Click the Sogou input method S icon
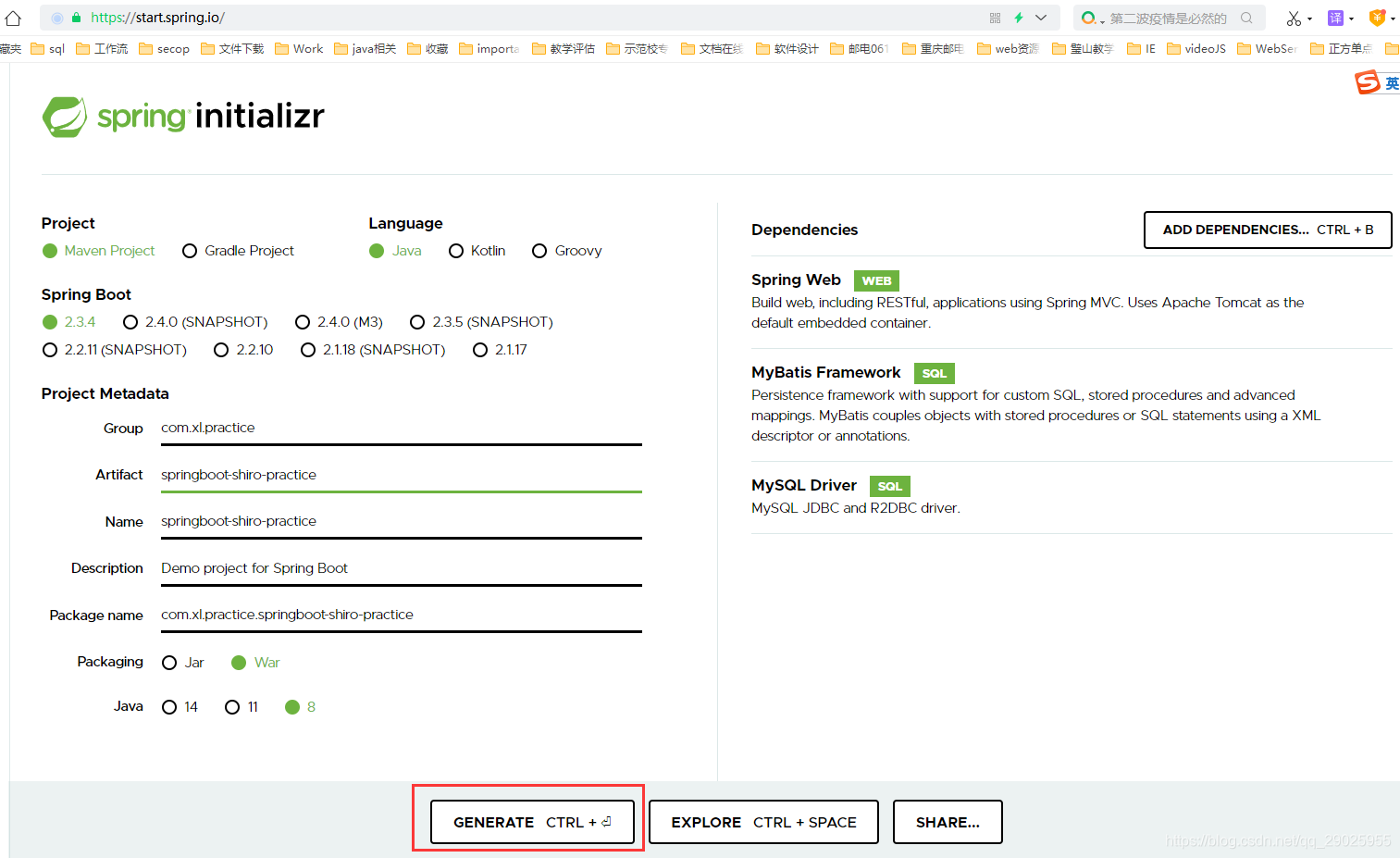 1368,82
